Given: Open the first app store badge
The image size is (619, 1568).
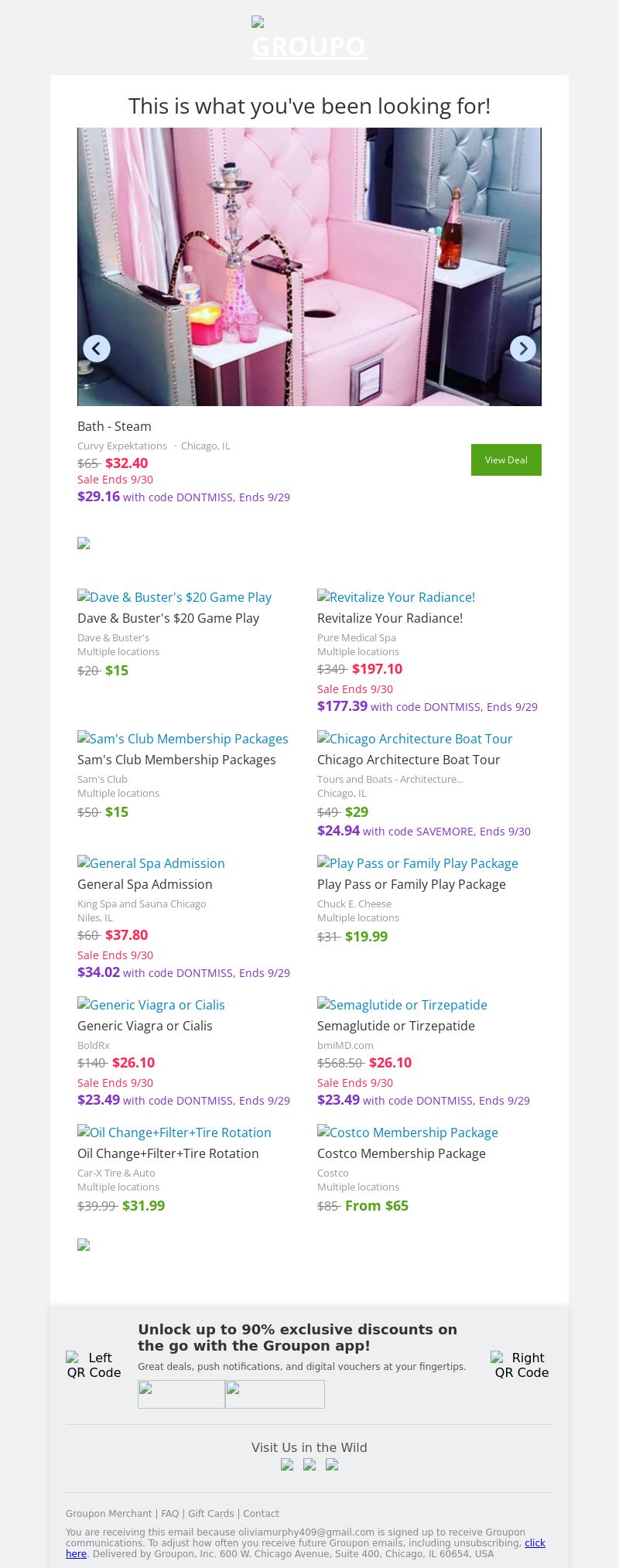Looking at the screenshot, I should click(x=181, y=1394).
